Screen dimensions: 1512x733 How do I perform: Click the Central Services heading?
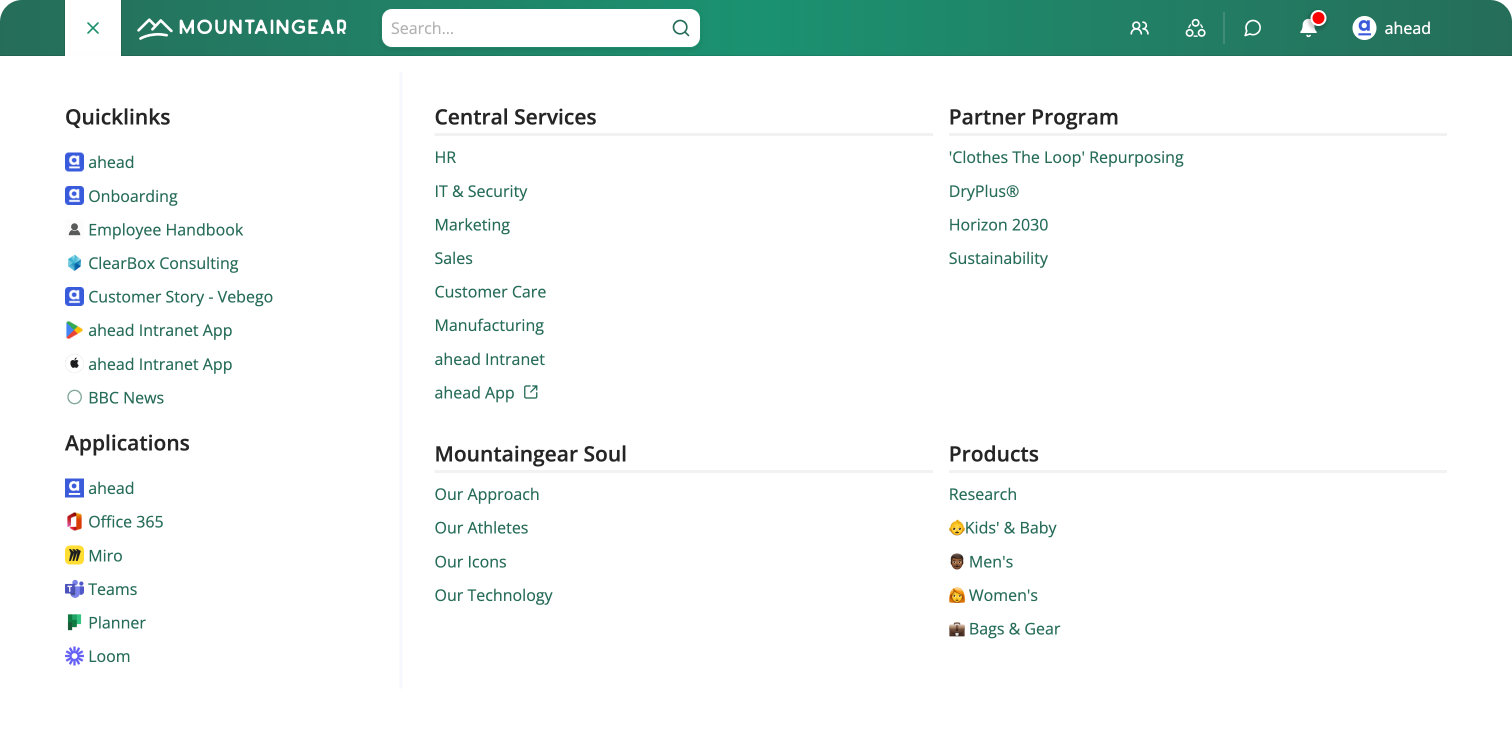click(x=515, y=117)
